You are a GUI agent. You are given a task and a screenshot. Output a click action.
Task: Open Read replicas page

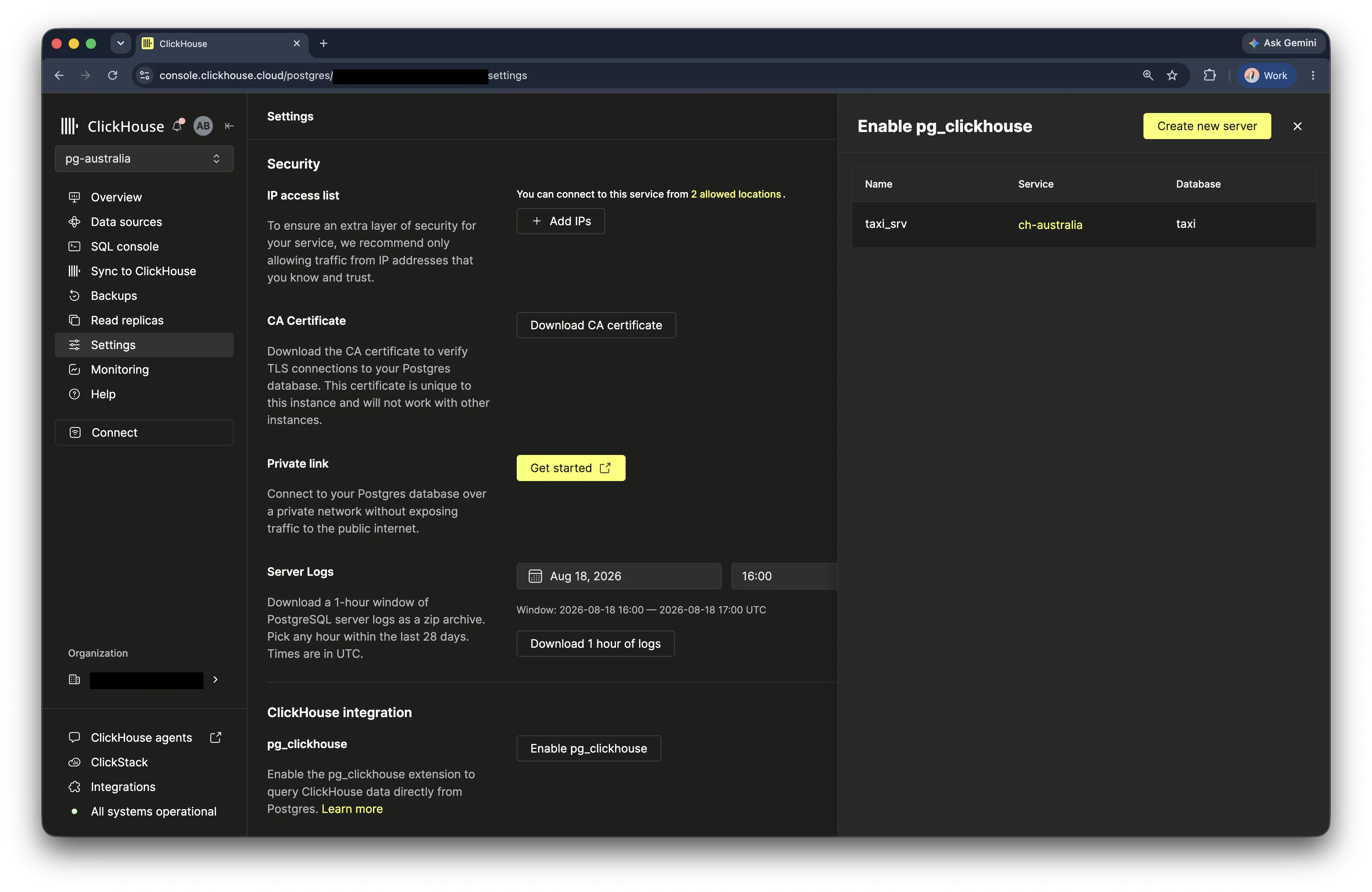pyautogui.click(x=144, y=320)
